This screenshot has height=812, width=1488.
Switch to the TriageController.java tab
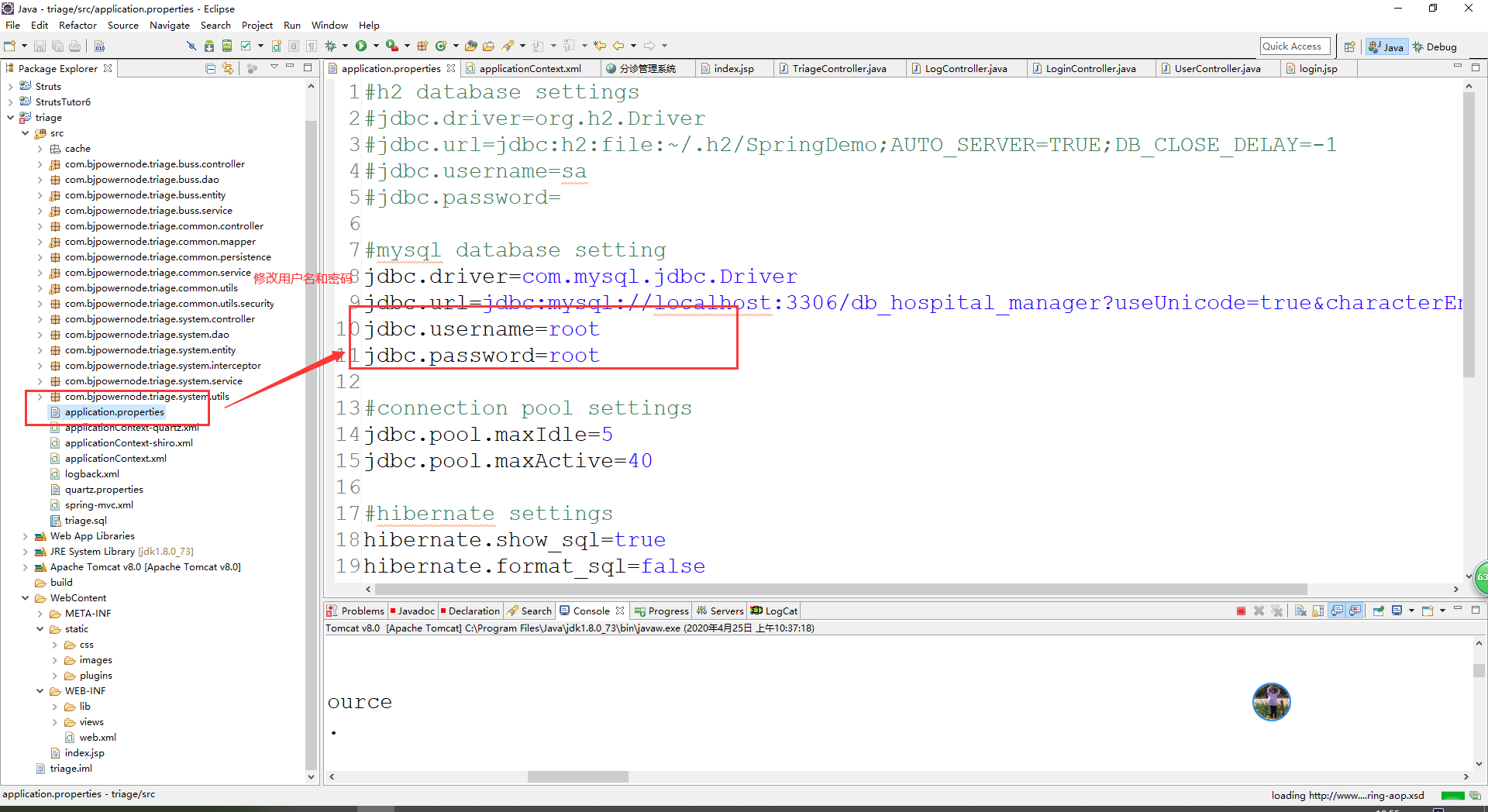click(x=839, y=69)
